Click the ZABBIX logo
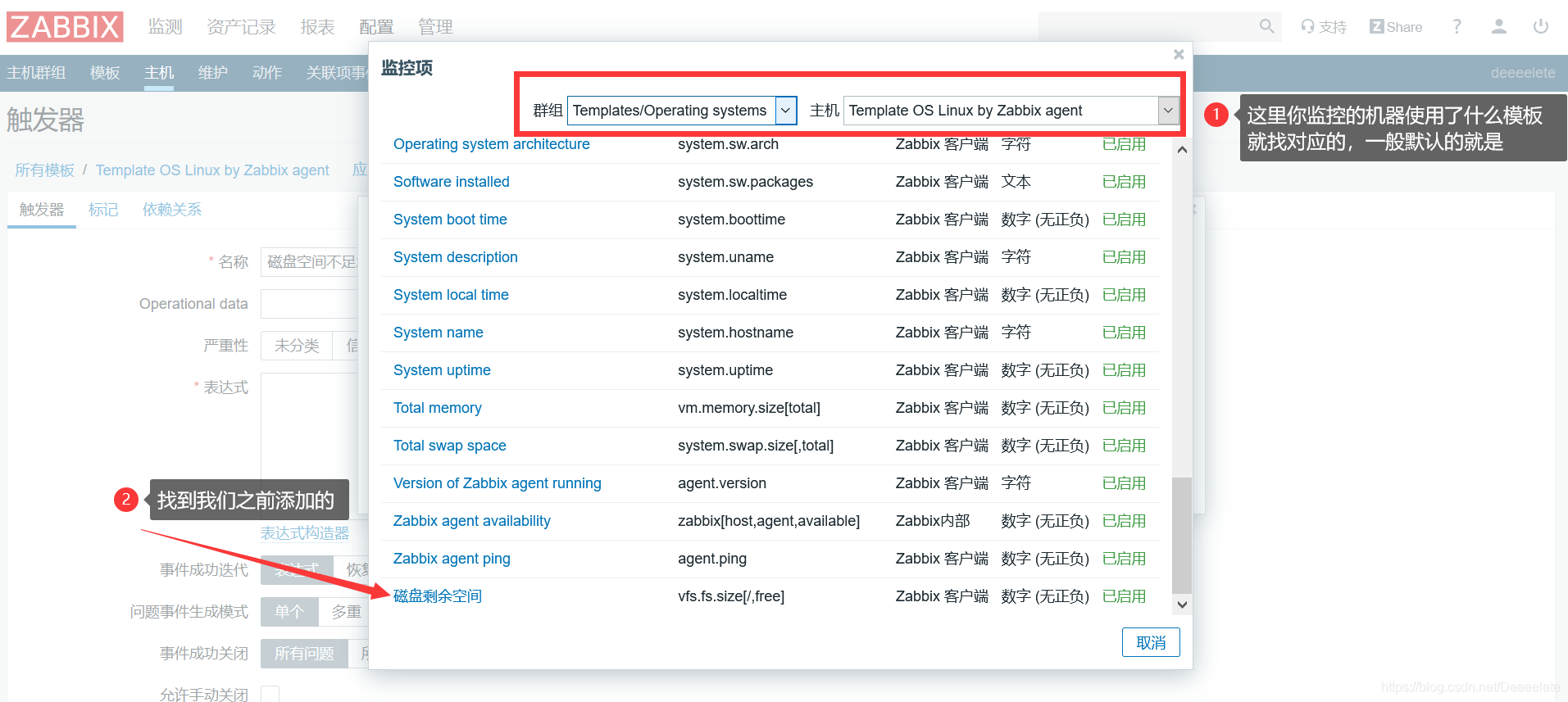This screenshot has height=702, width=1568. (65, 26)
